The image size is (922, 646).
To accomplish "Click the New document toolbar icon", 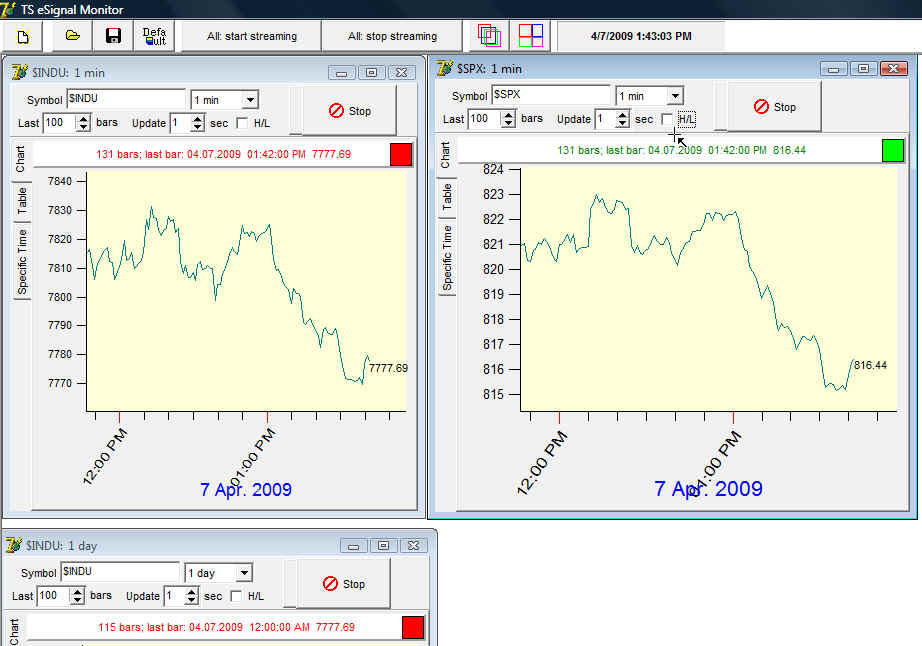I will (x=22, y=36).
